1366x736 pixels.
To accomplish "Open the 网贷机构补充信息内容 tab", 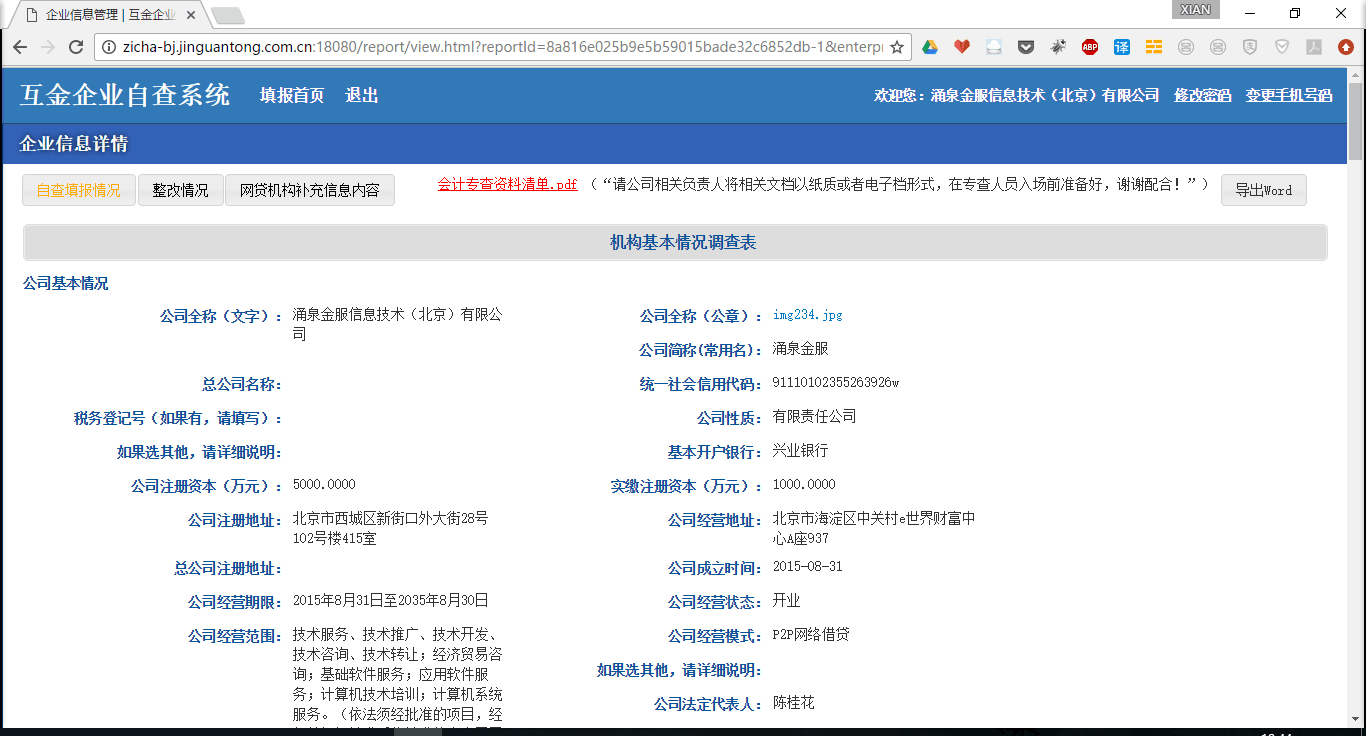I will tap(310, 190).
